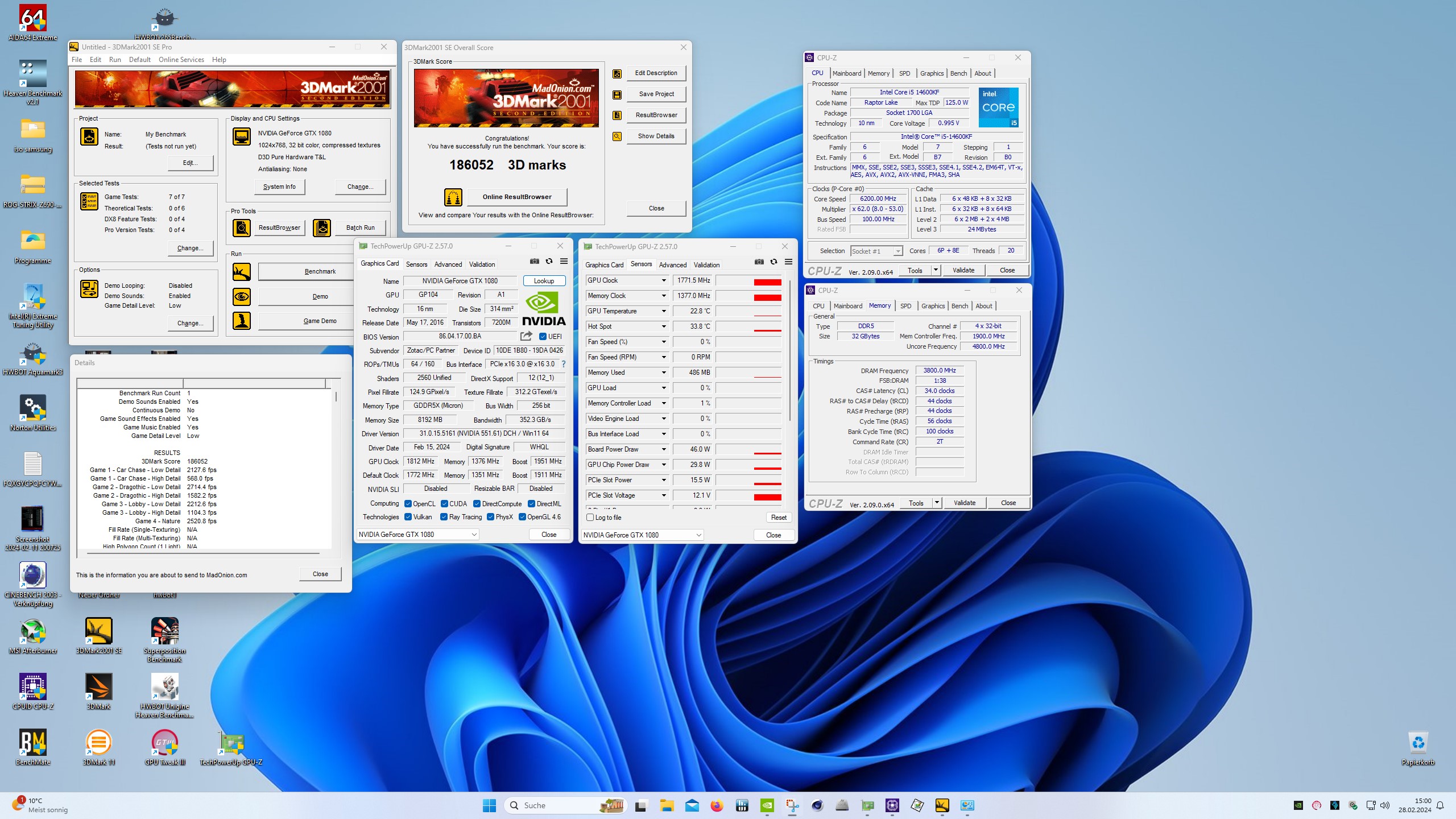
Task: Expand the GPU Temperature sensor dropdown
Action: 663,311
